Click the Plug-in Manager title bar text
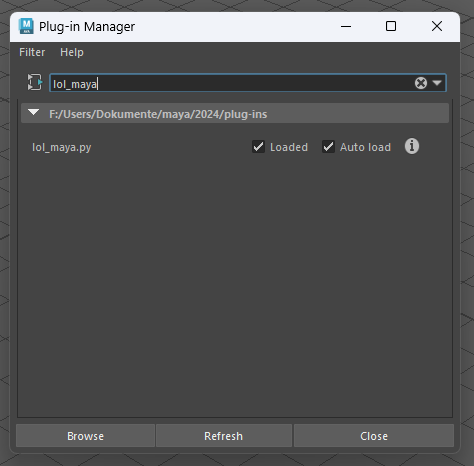Viewport: 474px width, 466px height. pyautogui.click(x=87, y=27)
